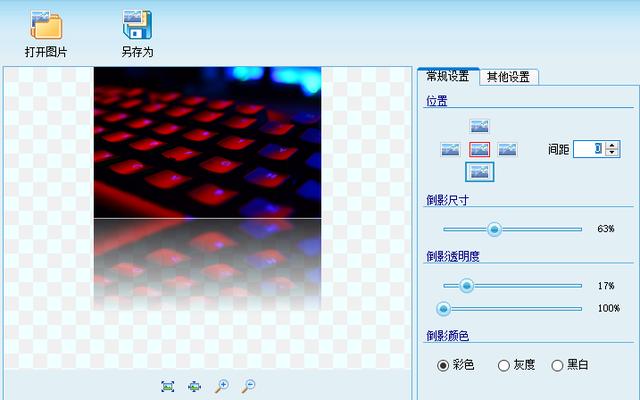640x400 pixels.
Task: Click the actual-size view icon
Action: (x=194, y=386)
